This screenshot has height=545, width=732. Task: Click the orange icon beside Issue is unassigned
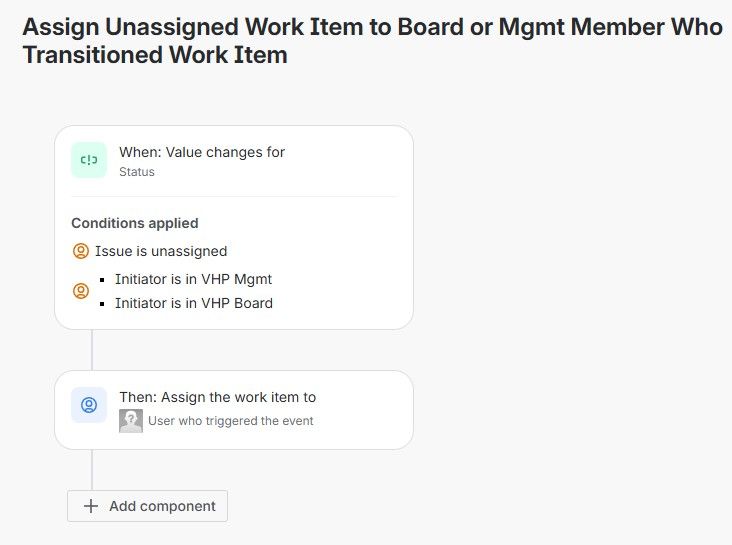(x=81, y=251)
